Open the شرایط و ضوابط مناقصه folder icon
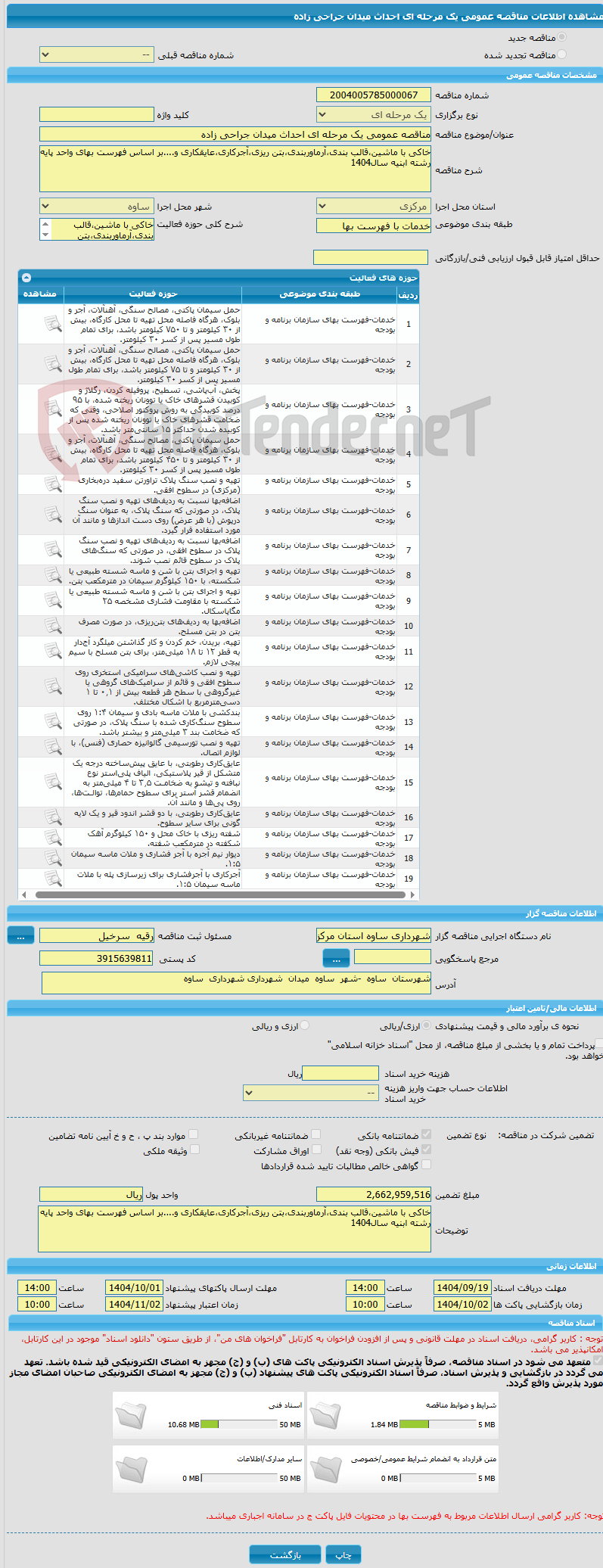Screen dimensions: 603x1568 (326, 1414)
